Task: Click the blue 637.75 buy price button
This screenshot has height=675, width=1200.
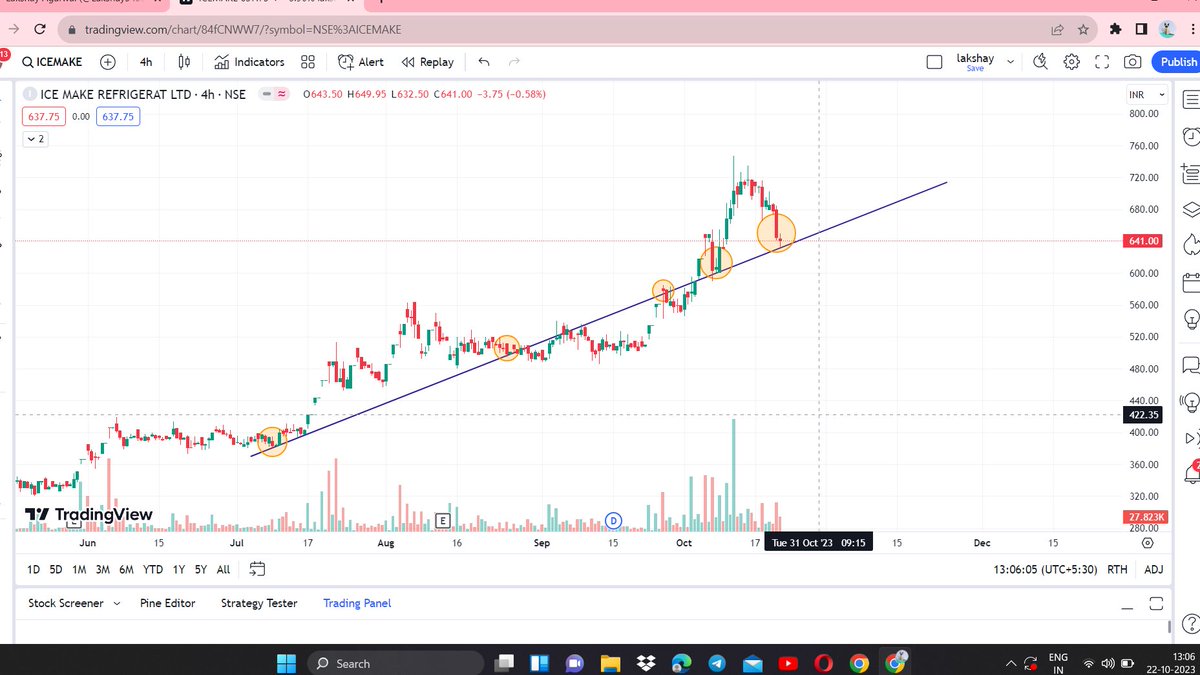Action: pos(118,116)
